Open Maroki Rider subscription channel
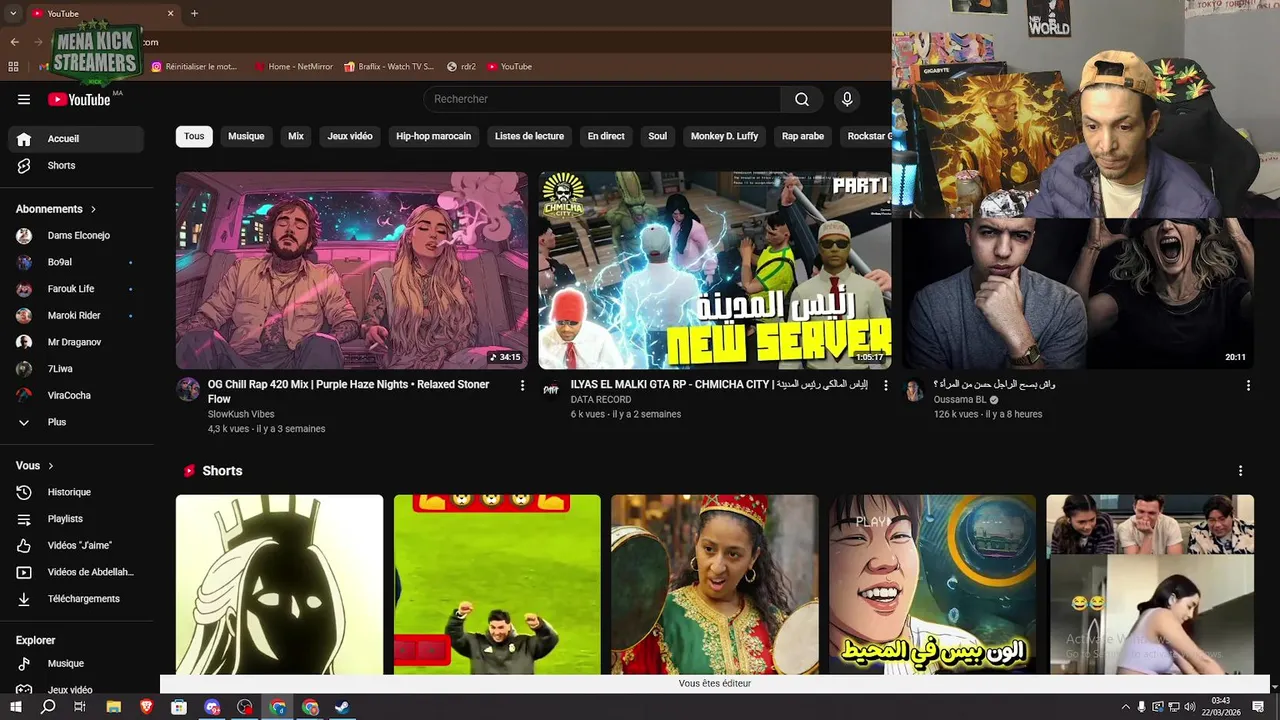This screenshot has height=720, width=1280. click(76, 316)
